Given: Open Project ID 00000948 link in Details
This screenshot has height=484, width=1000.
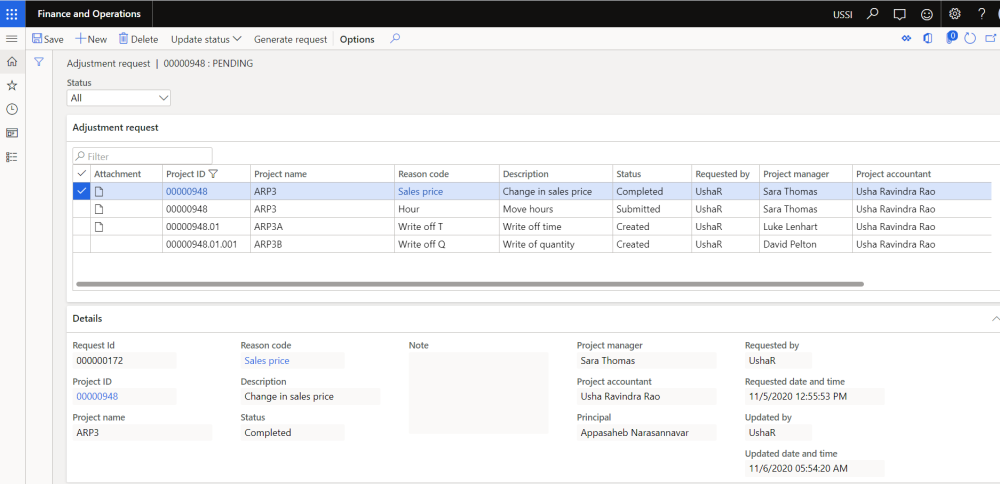Looking at the screenshot, I should tap(96, 396).
